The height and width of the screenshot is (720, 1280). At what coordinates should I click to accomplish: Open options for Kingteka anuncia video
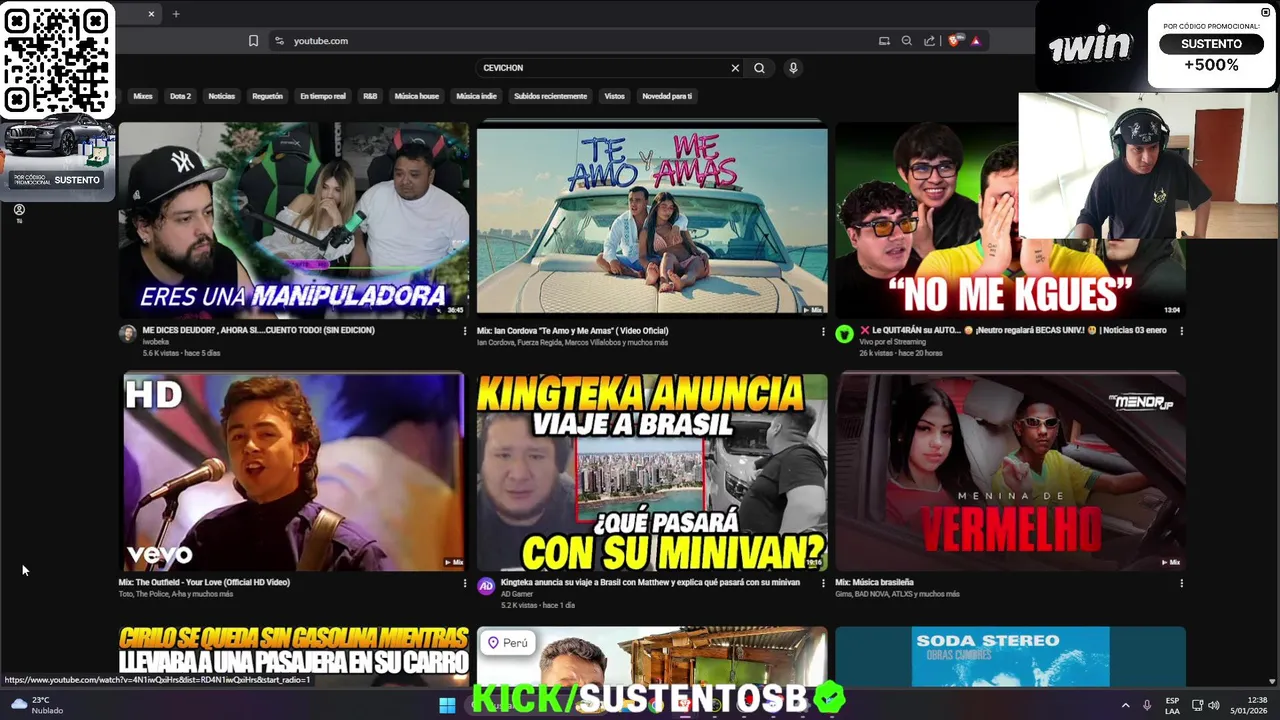pos(823,583)
